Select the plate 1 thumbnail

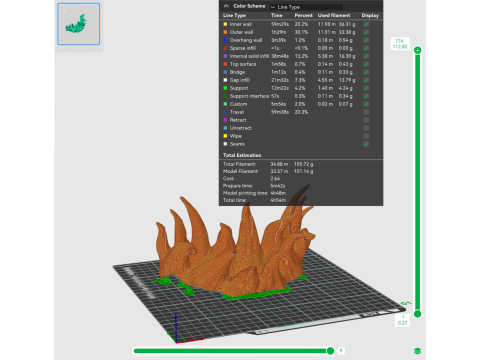[79, 24]
